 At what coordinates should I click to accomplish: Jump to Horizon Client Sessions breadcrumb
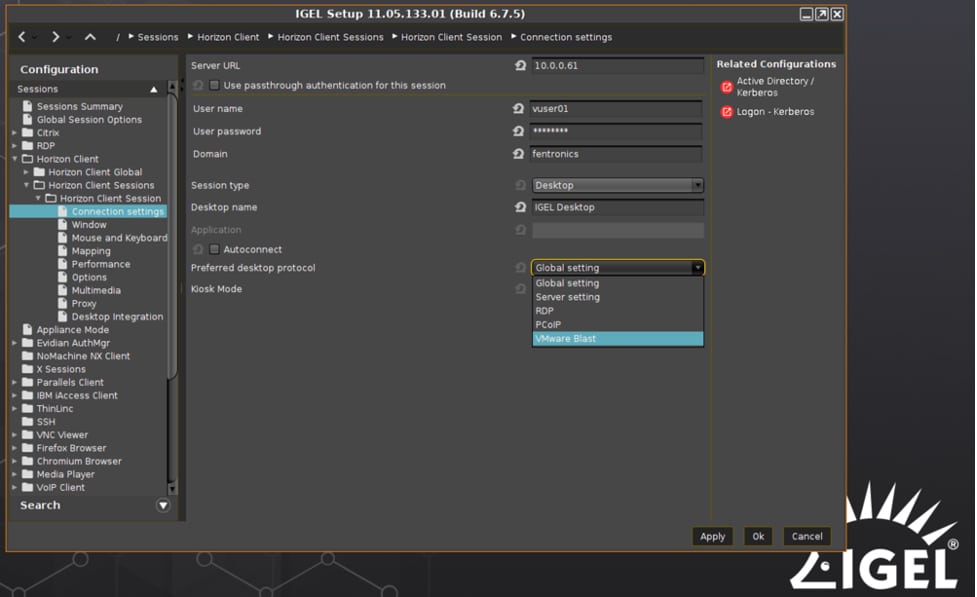coord(330,37)
